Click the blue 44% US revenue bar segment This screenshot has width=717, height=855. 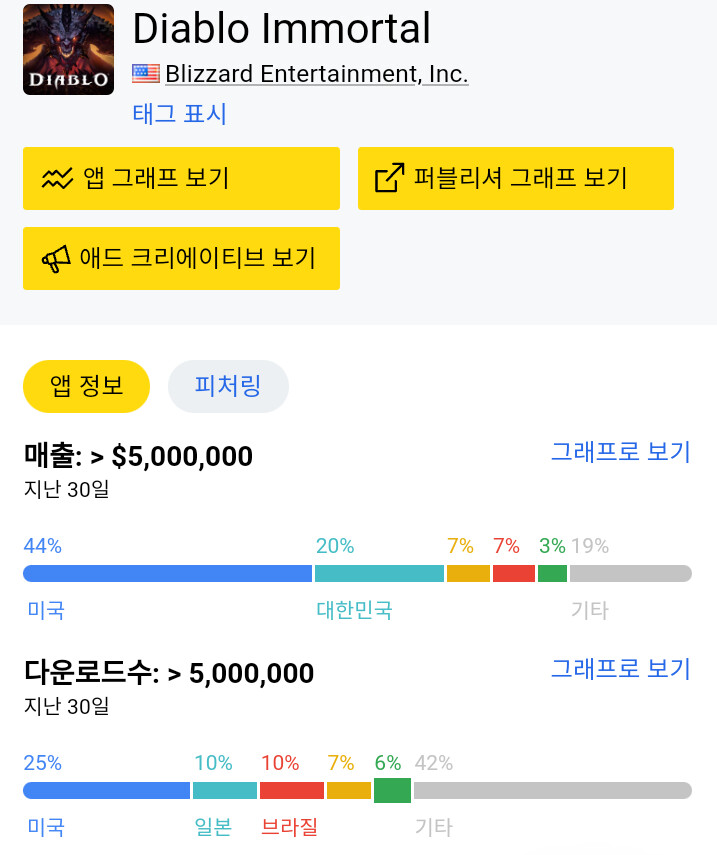pyautogui.click(x=168, y=574)
